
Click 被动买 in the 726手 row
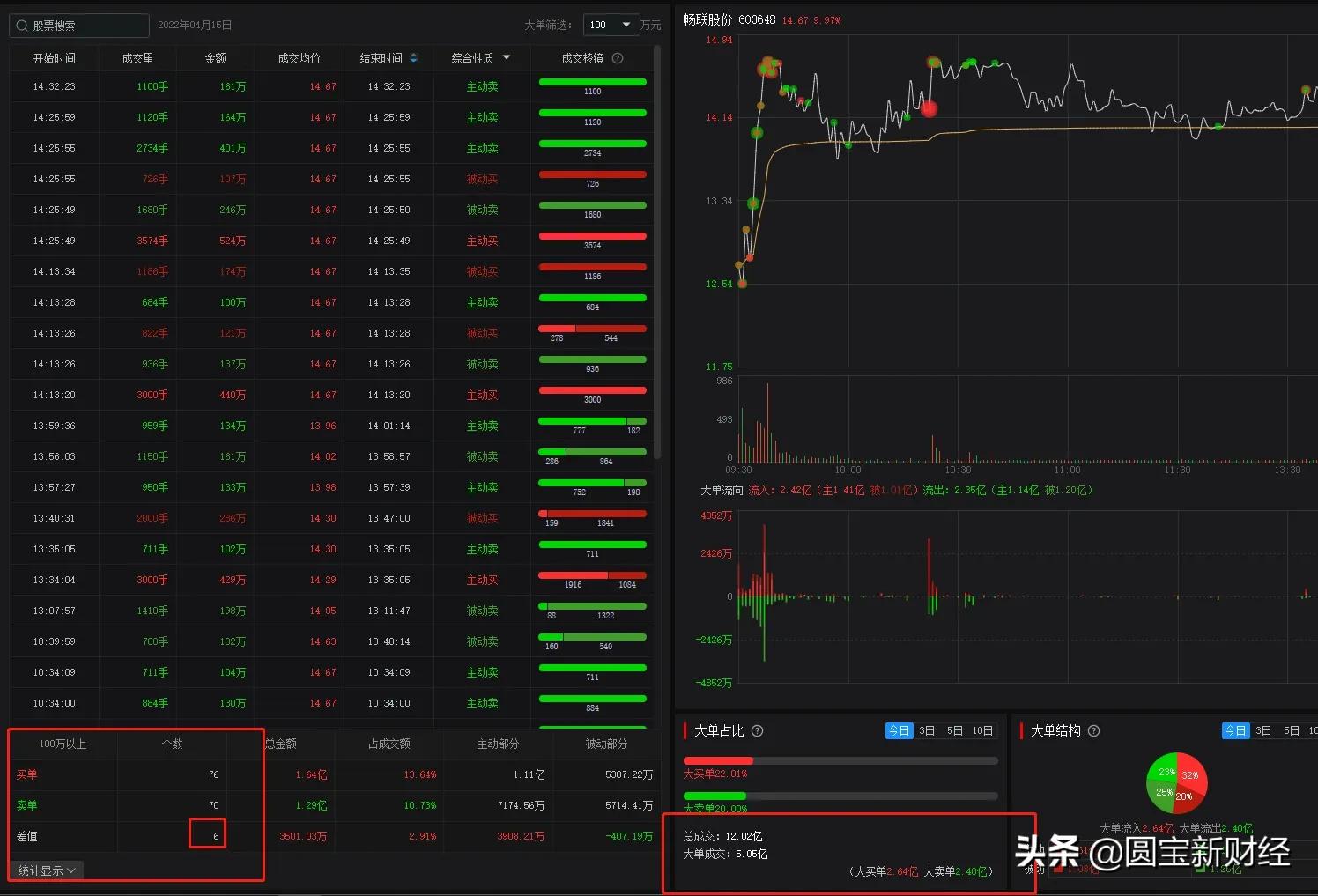tap(482, 179)
